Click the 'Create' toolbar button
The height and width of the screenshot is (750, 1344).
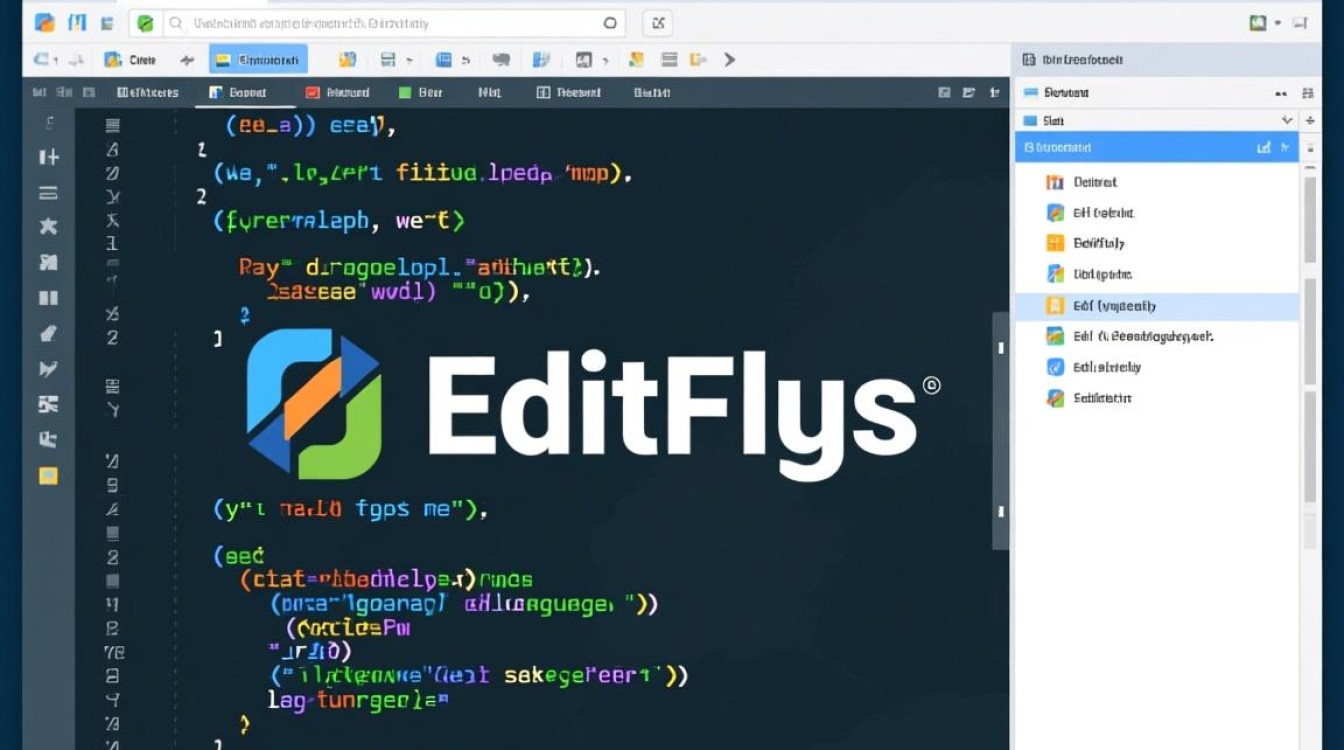click(130, 60)
